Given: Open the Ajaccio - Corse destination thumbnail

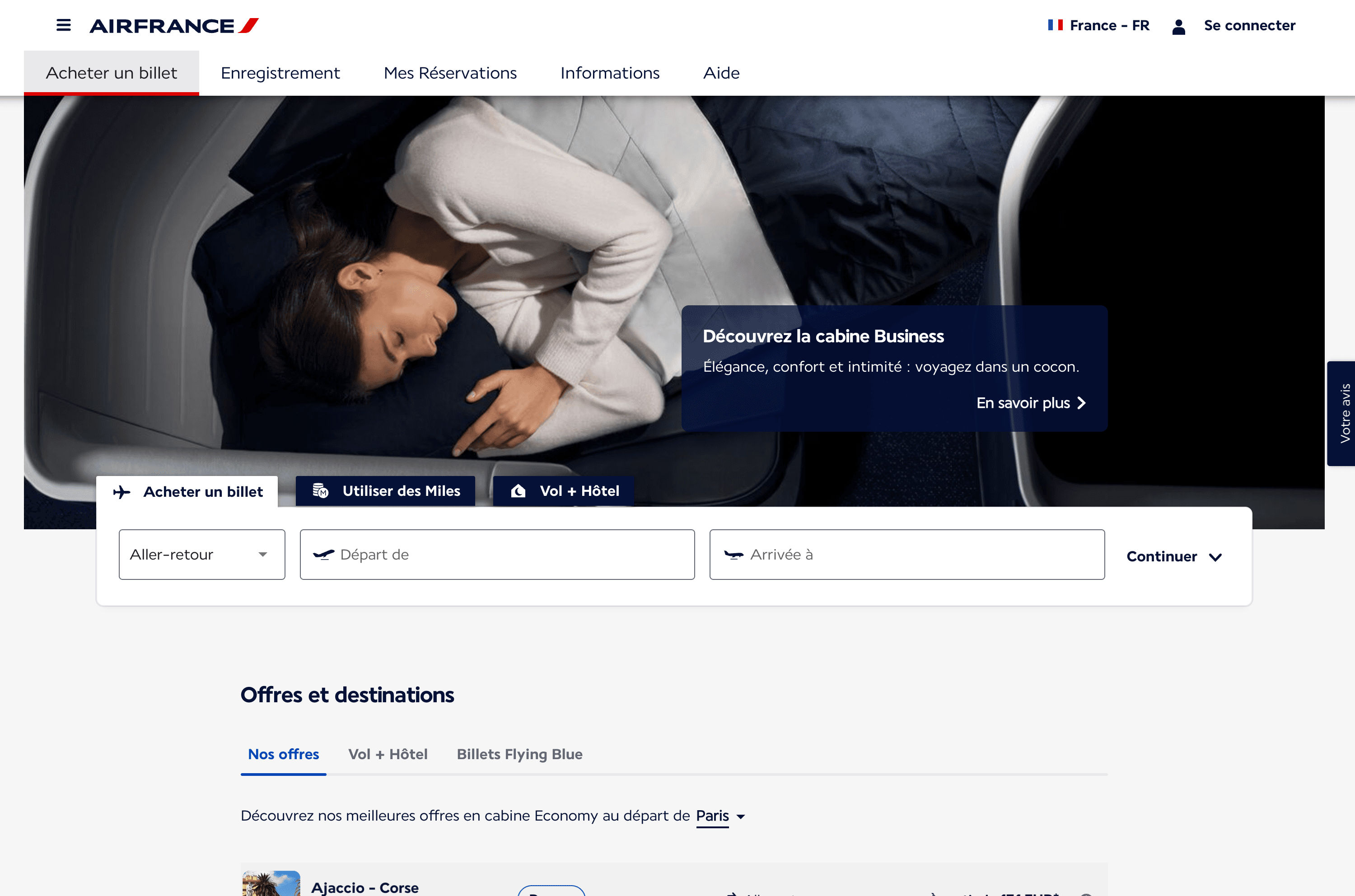Looking at the screenshot, I should click(271, 883).
